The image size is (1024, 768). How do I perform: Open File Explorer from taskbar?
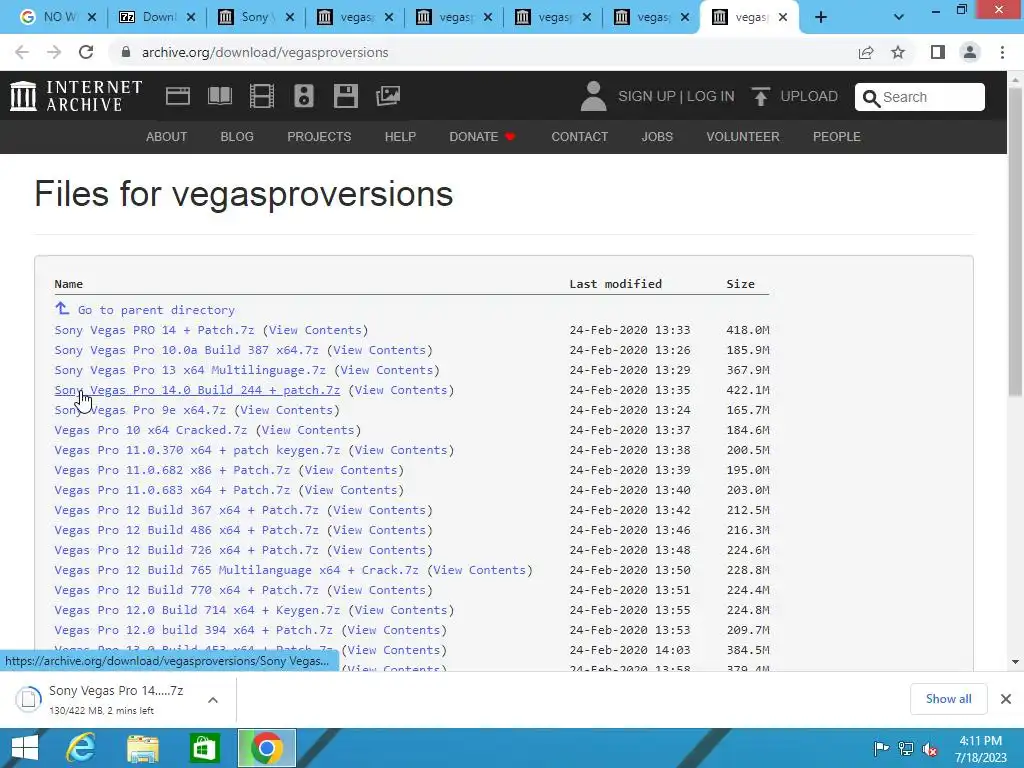142,748
